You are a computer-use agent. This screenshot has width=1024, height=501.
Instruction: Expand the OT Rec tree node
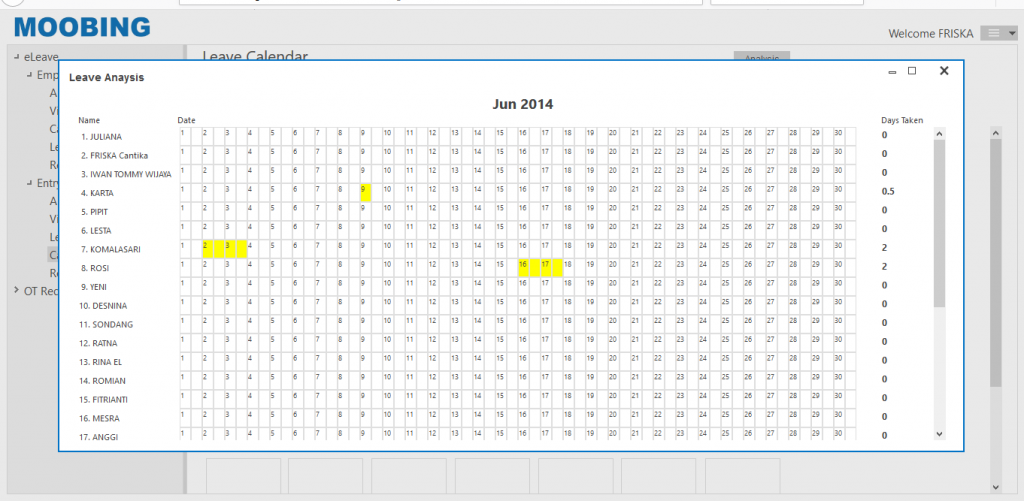point(16,291)
